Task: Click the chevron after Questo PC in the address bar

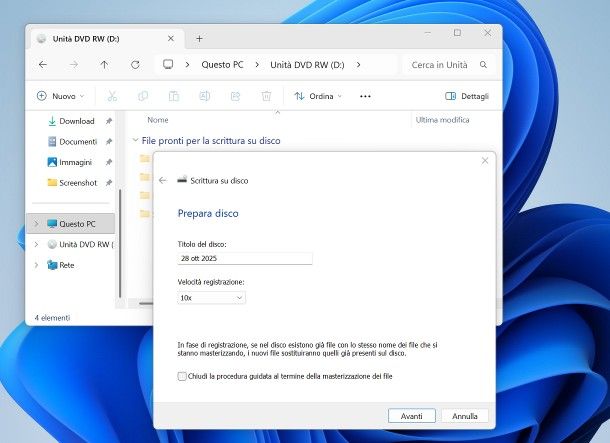Action: pyautogui.click(x=257, y=65)
